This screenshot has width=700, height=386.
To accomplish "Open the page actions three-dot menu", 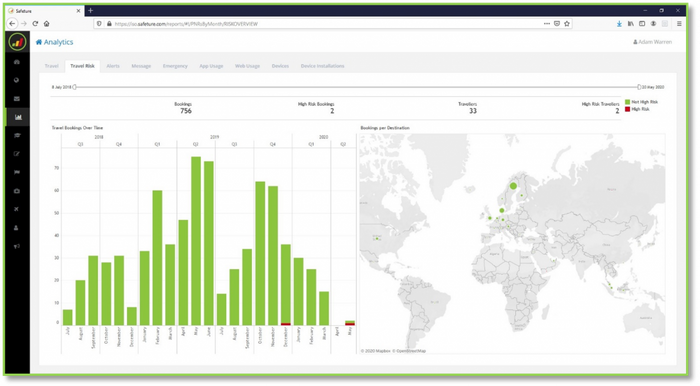I will pos(547,24).
